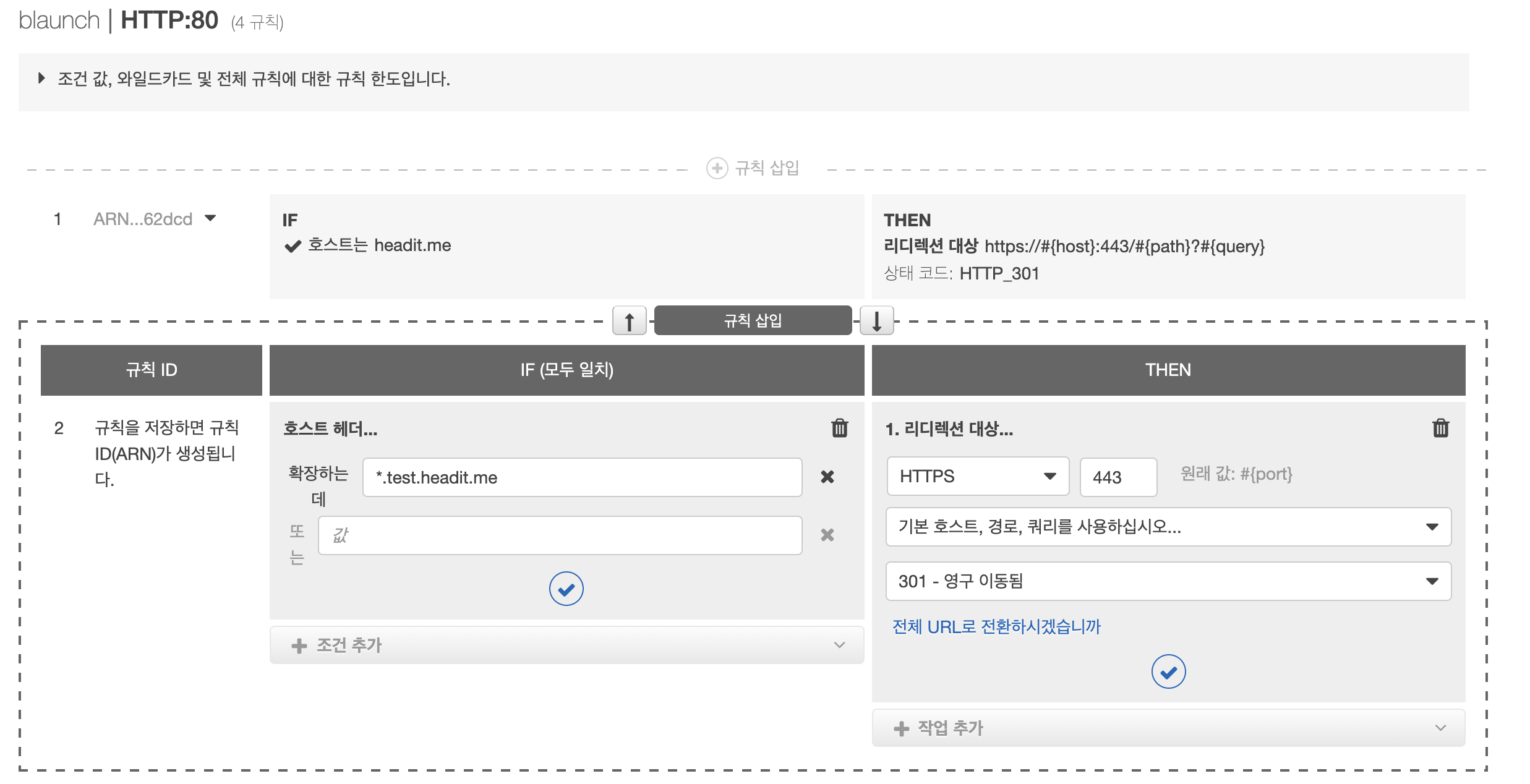Screen dimensions: 1530x784
Task: Click 전체 URL로 전환하시겠습니까 link
Action: coord(996,627)
